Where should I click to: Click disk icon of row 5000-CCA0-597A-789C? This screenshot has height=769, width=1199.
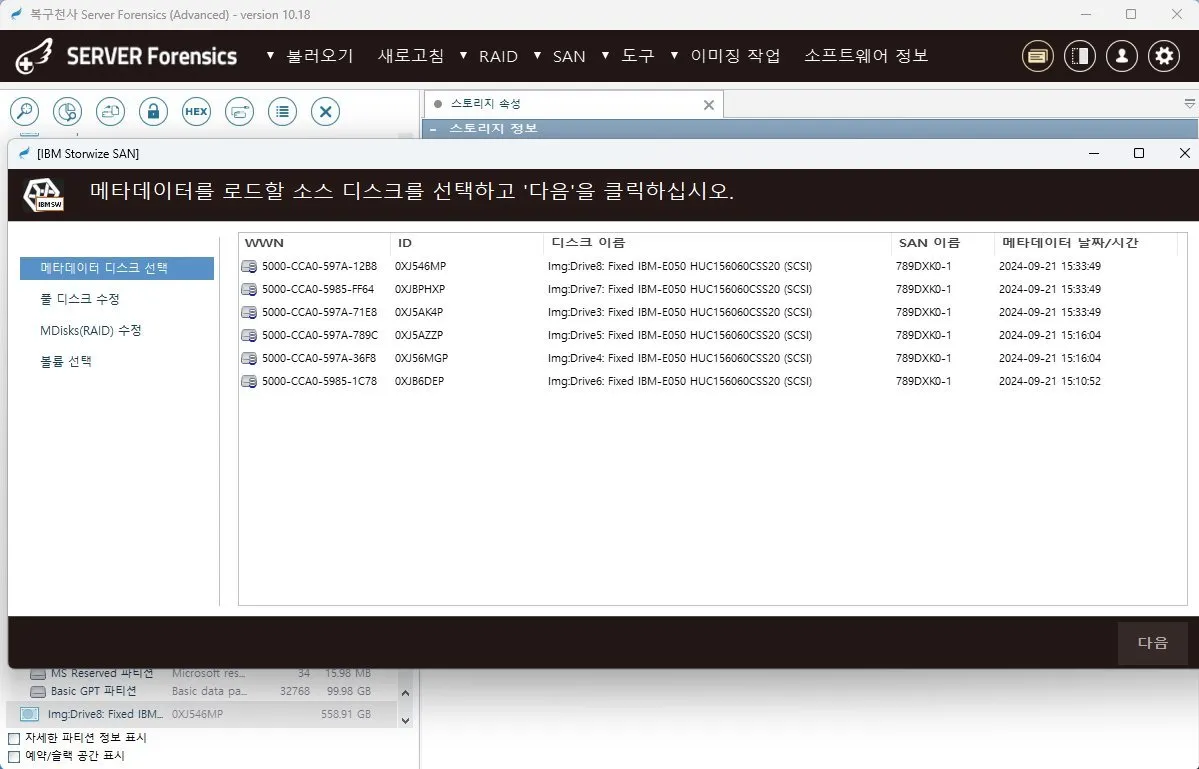(249, 335)
